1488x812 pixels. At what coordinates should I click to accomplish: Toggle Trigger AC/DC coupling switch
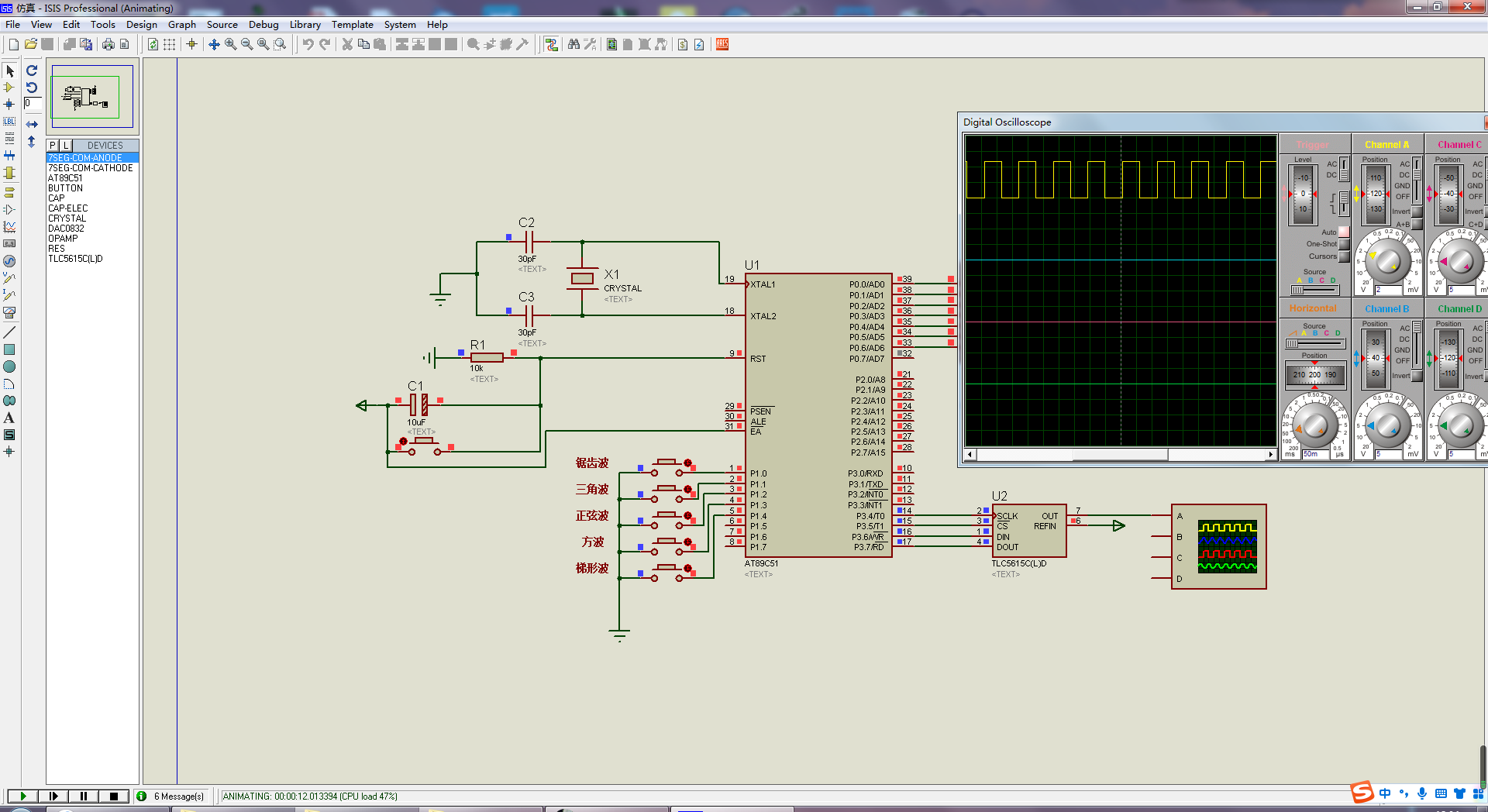click(x=1344, y=169)
